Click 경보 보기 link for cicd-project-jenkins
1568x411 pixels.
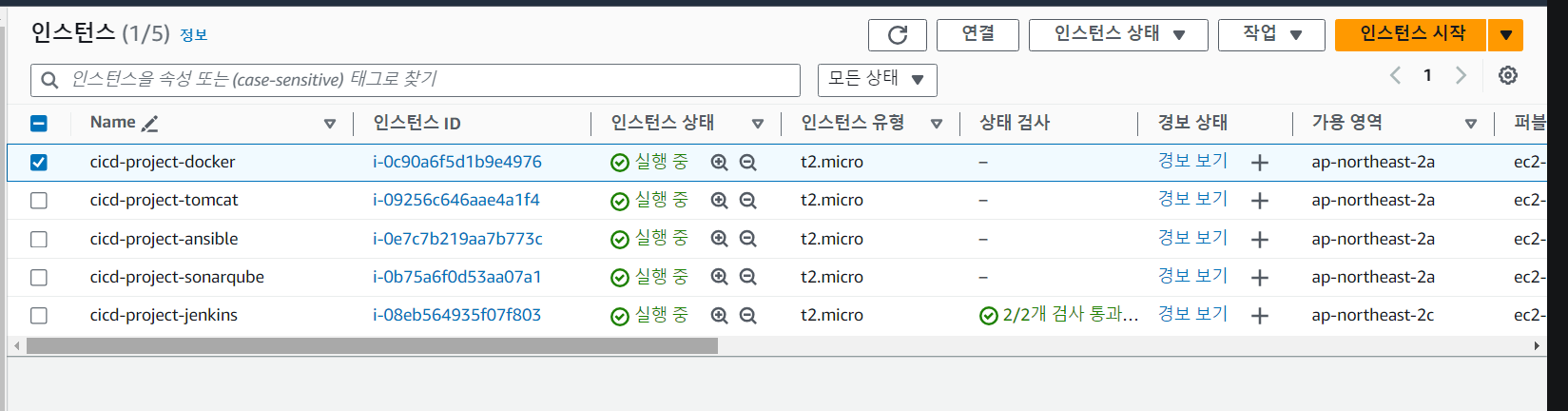(1192, 314)
